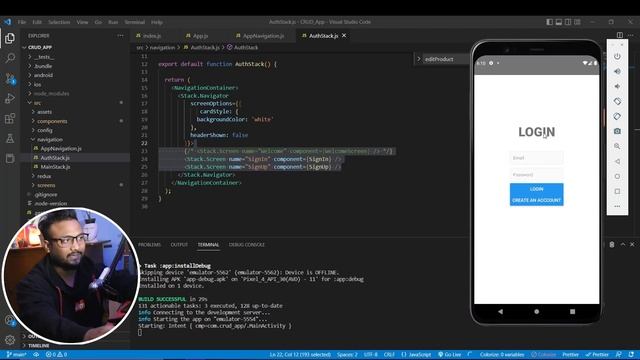This screenshot has height=360, width=640.
Task: Tap Android home navigation button on phone
Action: (x=536, y=311)
